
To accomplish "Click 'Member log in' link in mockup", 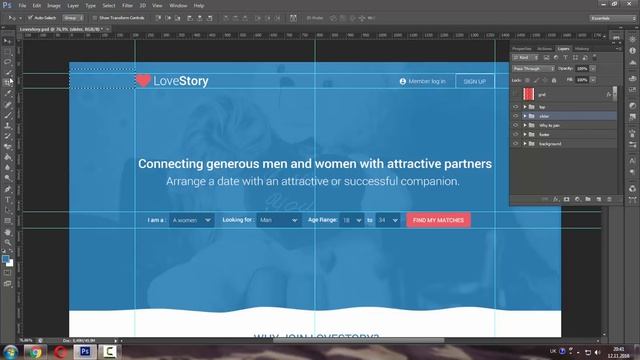I will [423, 81].
